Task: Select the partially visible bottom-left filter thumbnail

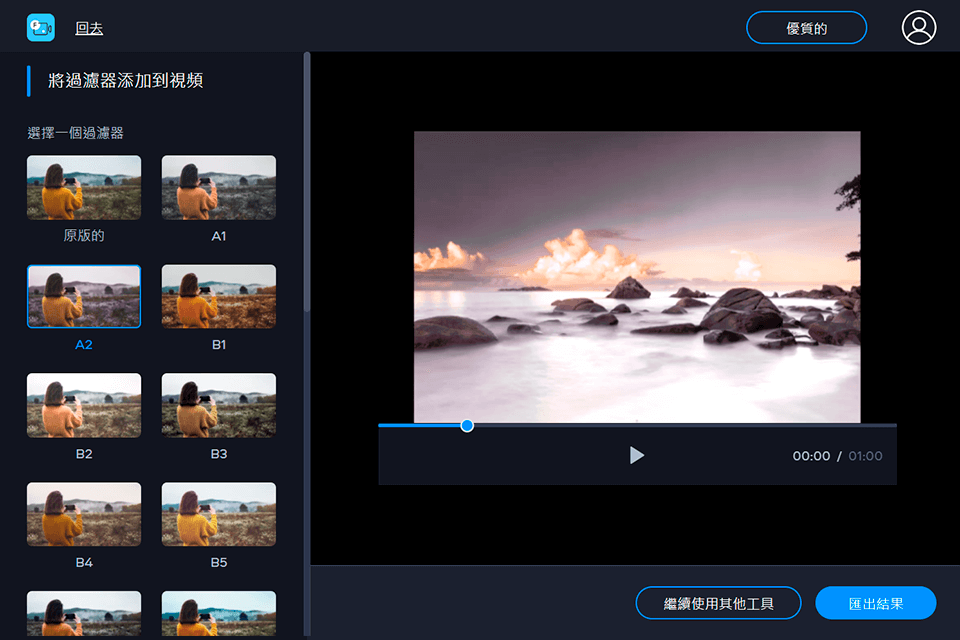Action: 84,615
